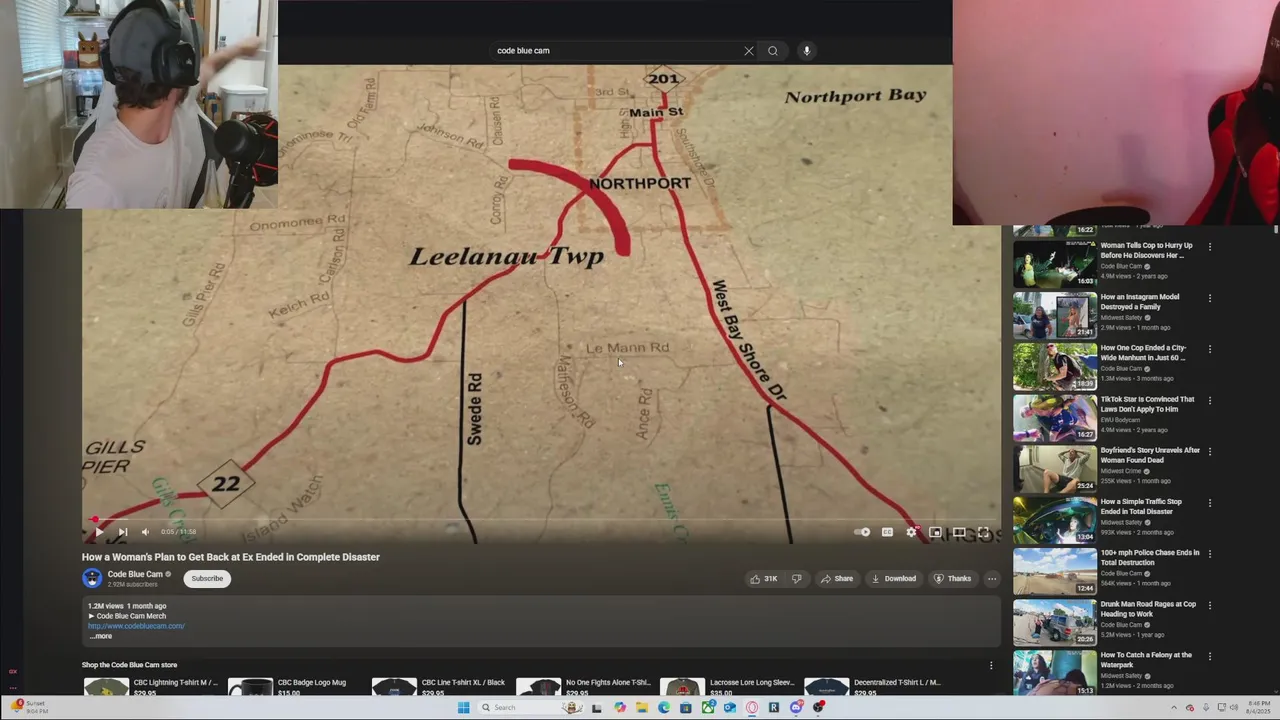The image size is (1280, 720).
Task: Click the taskbar Search box
Action: [530, 708]
